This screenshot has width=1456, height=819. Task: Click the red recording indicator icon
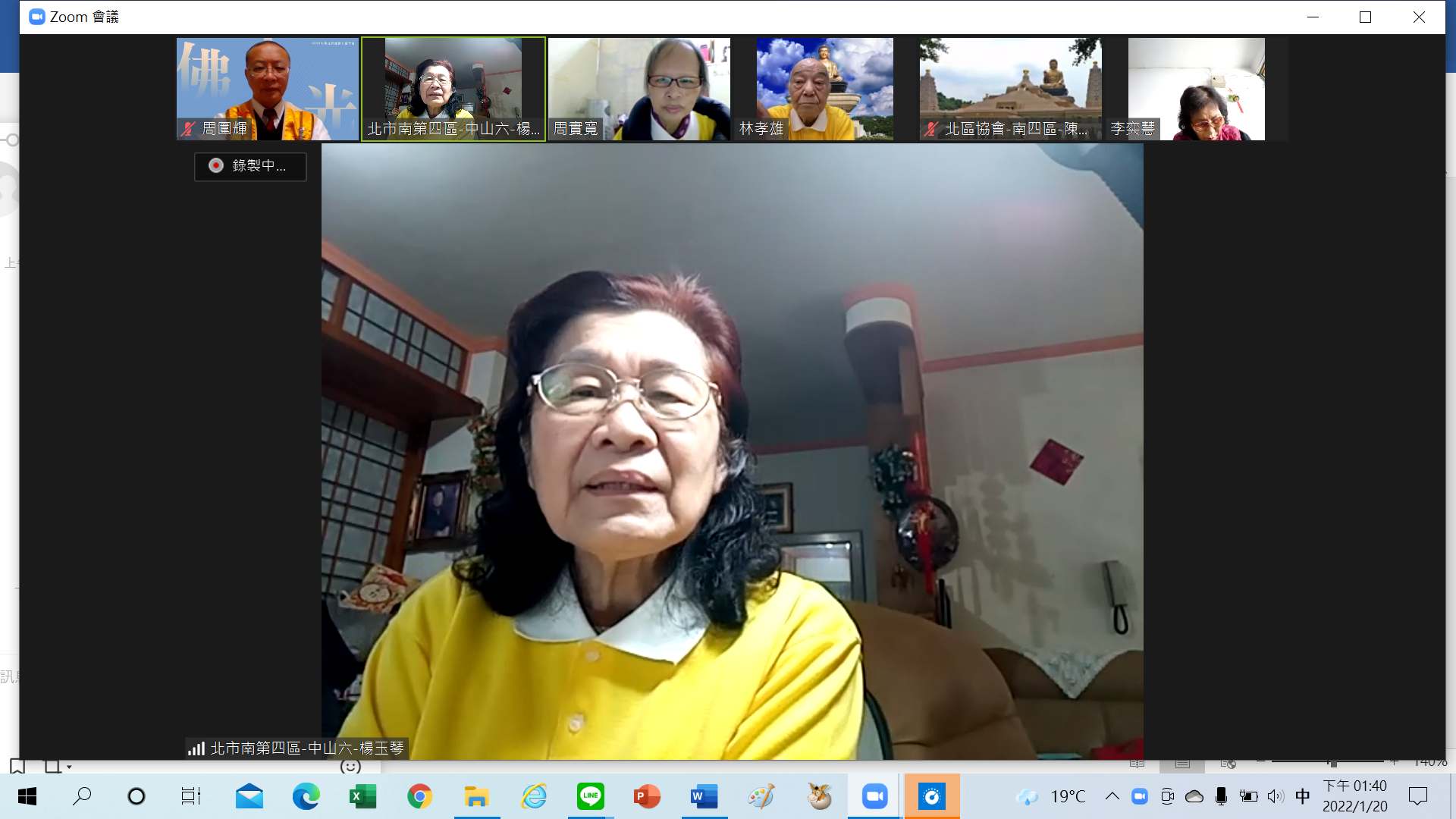pos(216,165)
